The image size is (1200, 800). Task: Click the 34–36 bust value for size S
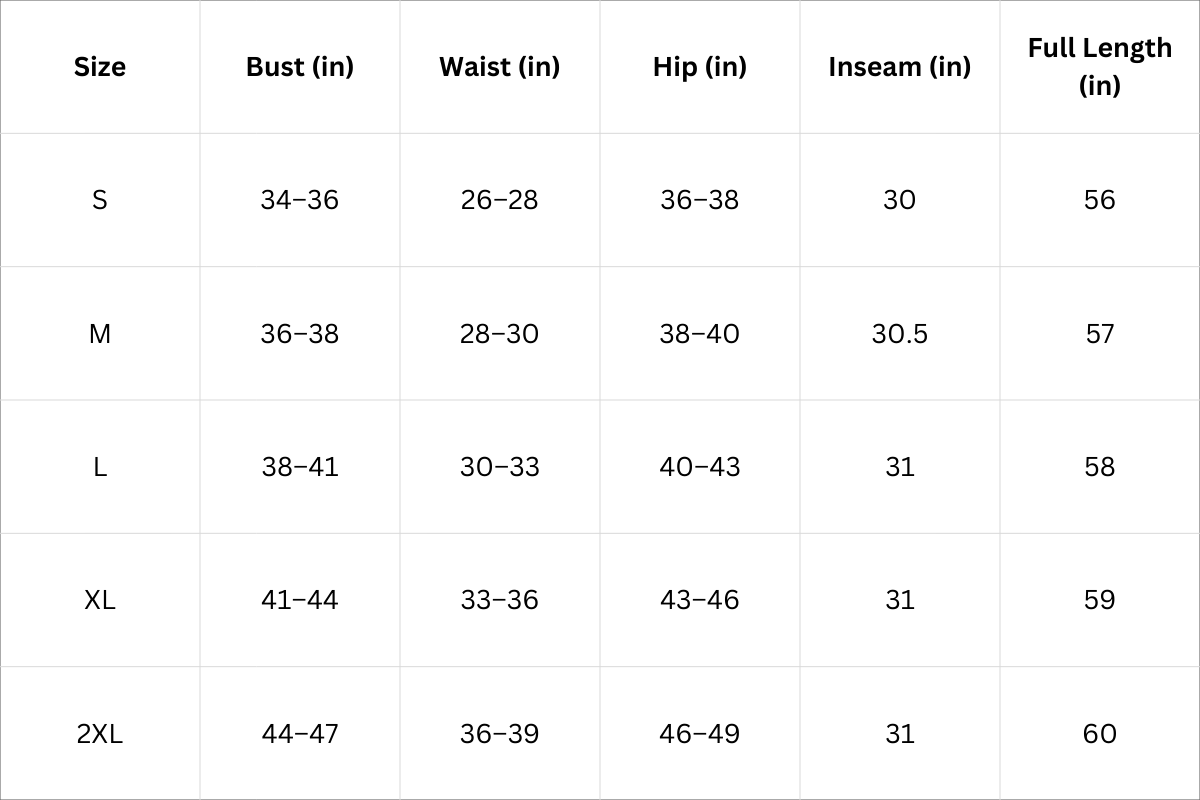(300, 200)
